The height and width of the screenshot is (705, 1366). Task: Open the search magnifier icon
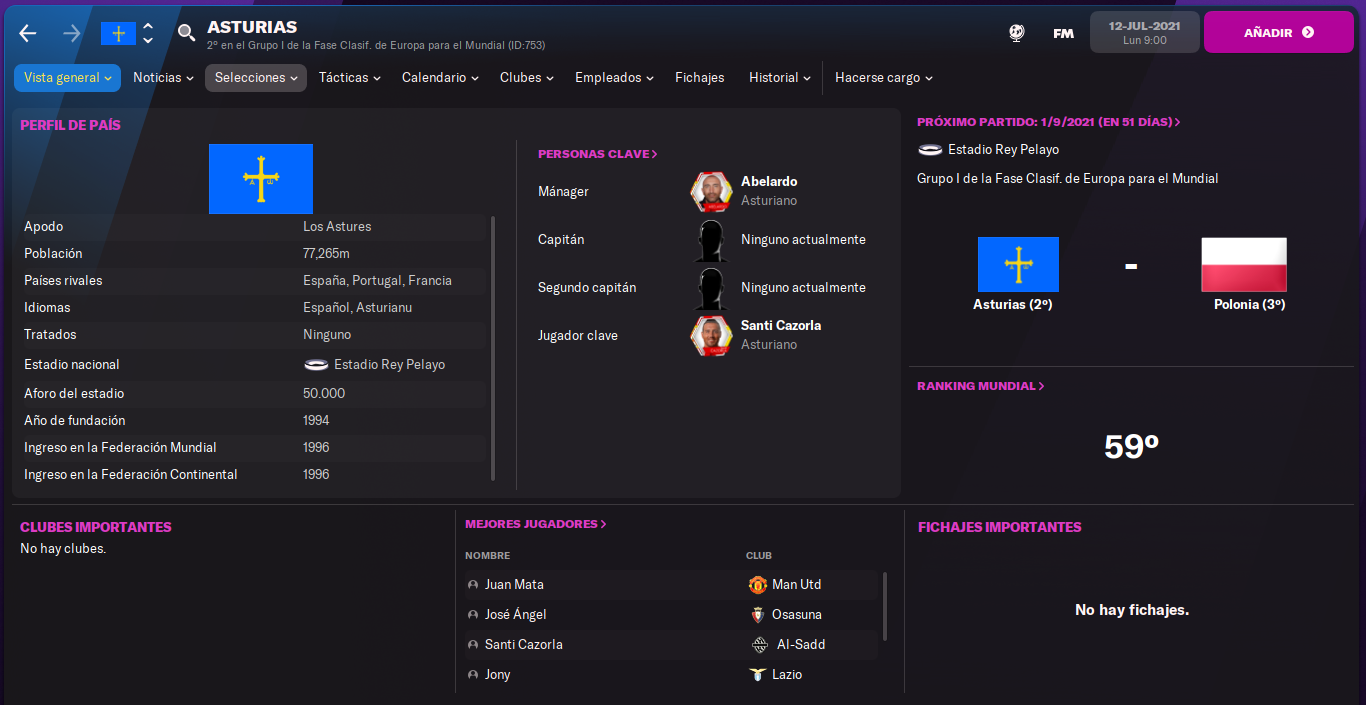[x=186, y=33]
